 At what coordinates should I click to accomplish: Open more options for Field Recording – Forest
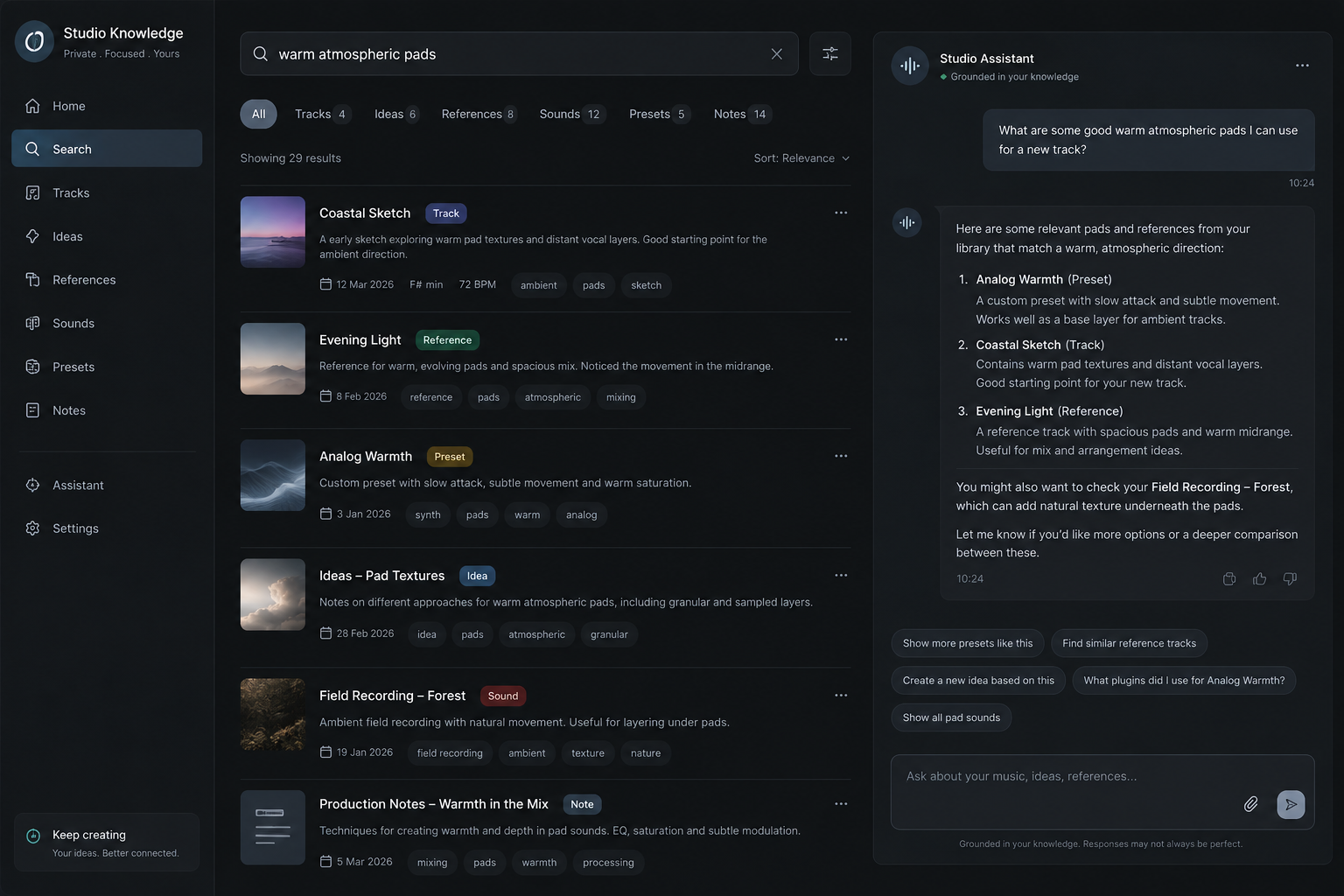[x=841, y=695]
